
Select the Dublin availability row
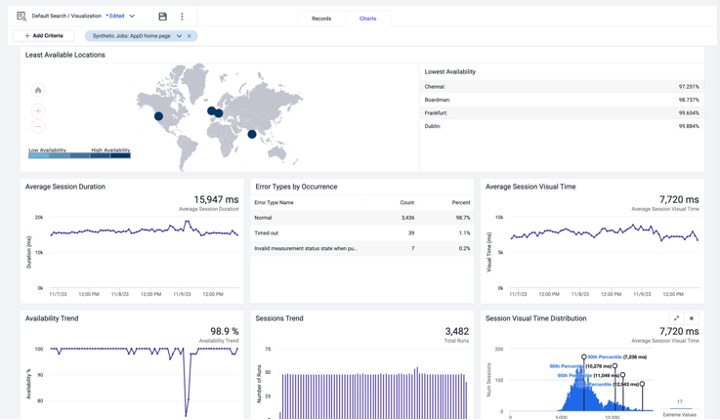[562, 126]
